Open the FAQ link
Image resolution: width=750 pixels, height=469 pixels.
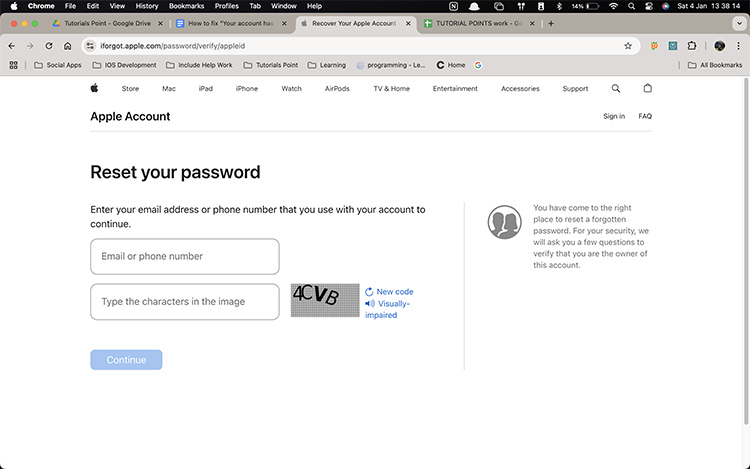(645, 116)
